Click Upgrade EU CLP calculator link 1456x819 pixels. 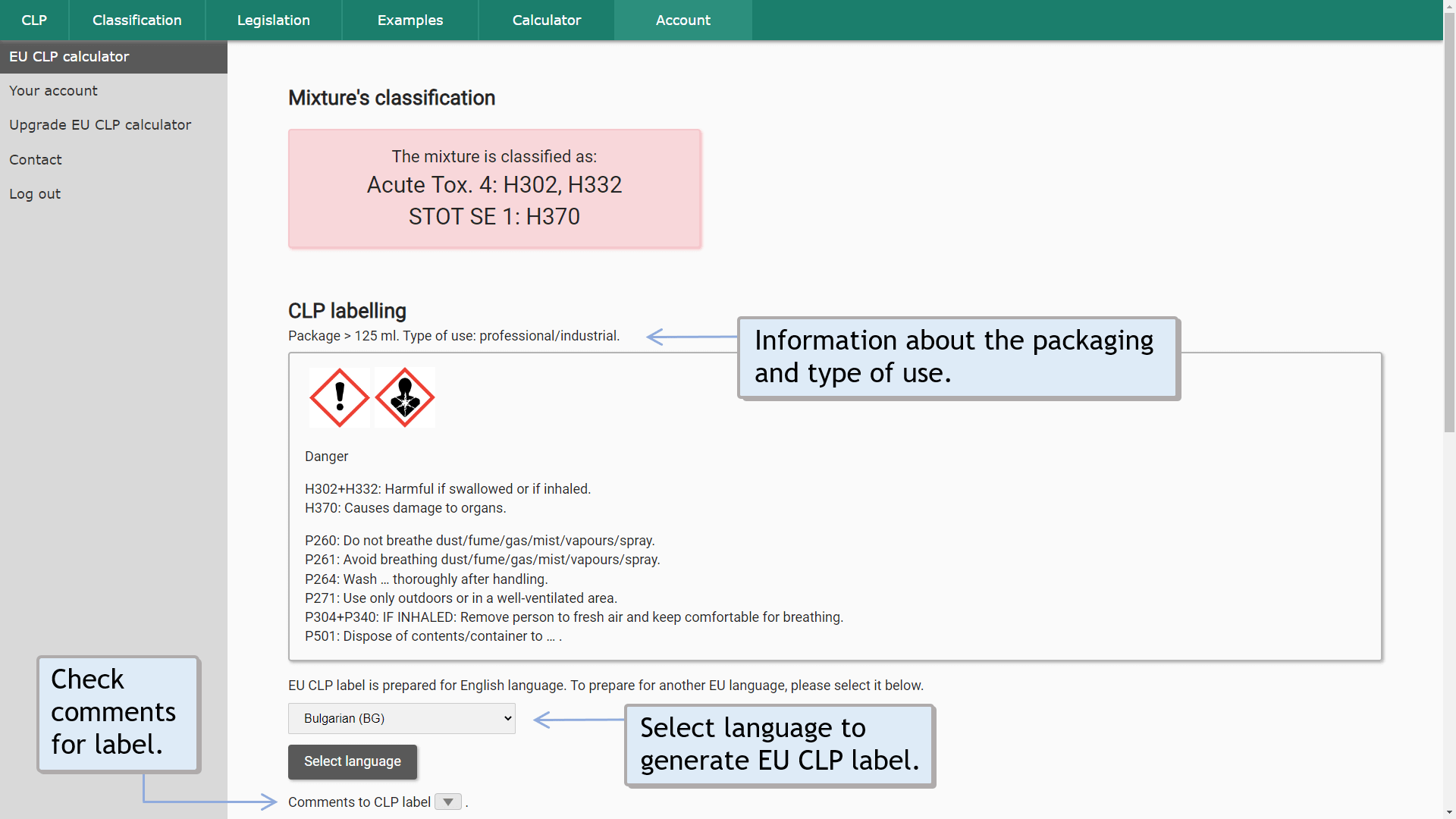pyautogui.click(x=100, y=125)
